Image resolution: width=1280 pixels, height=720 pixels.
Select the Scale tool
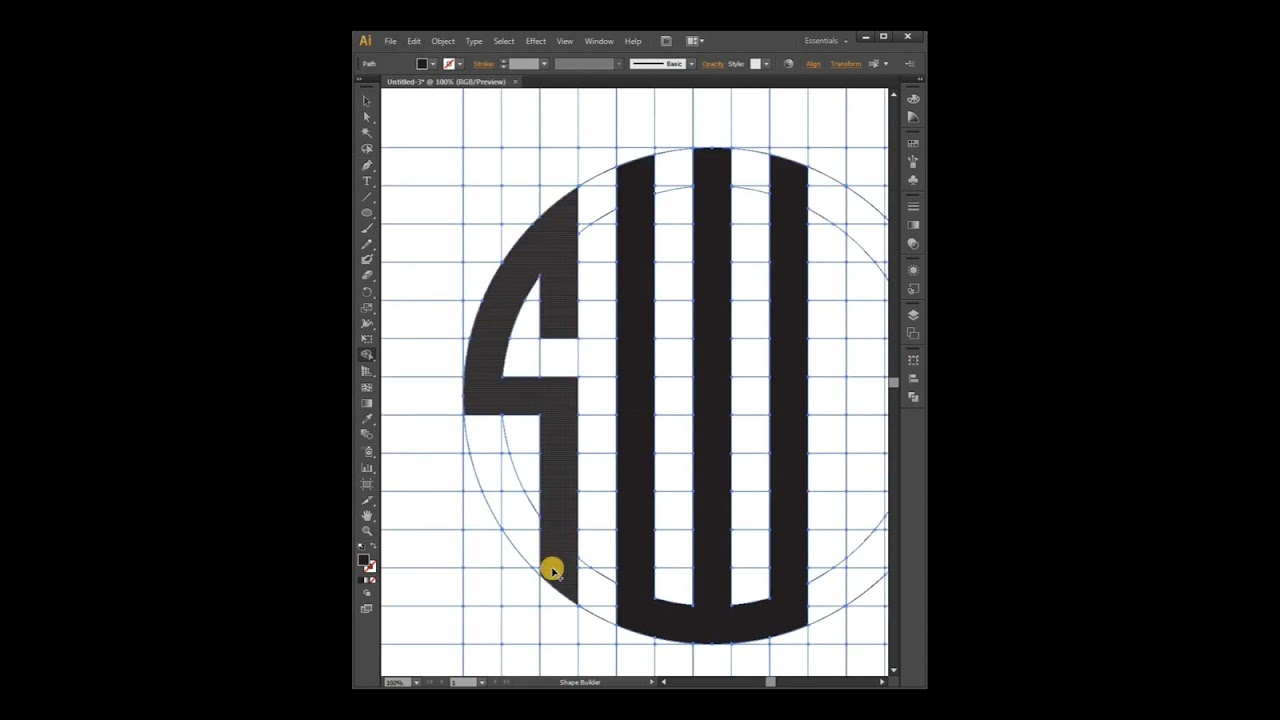click(x=367, y=307)
